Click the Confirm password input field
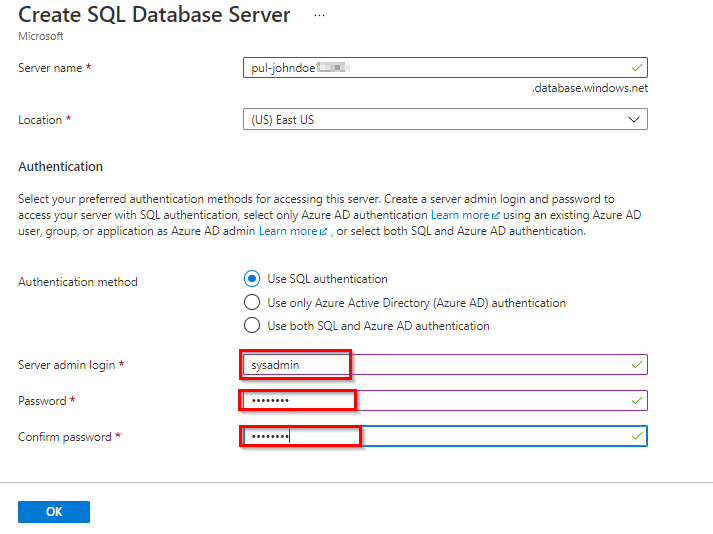Screen dimensions: 713x534 [445, 436]
